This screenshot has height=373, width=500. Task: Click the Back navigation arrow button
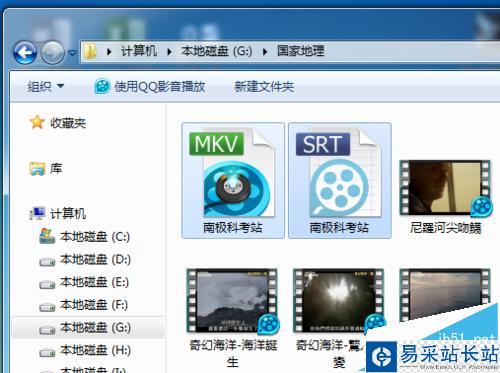[25, 52]
